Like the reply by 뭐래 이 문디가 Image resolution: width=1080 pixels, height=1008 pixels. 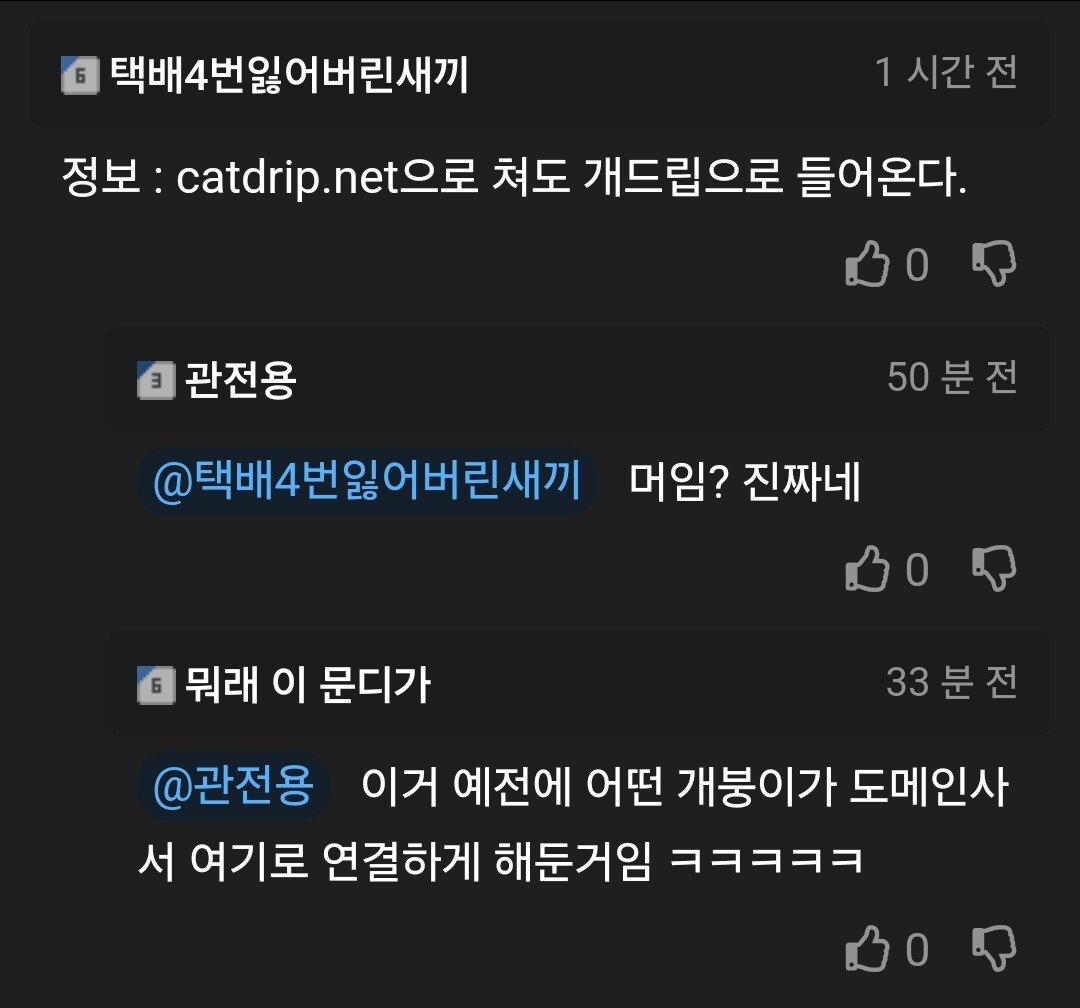pyautogui.click(x=867, y=949)
